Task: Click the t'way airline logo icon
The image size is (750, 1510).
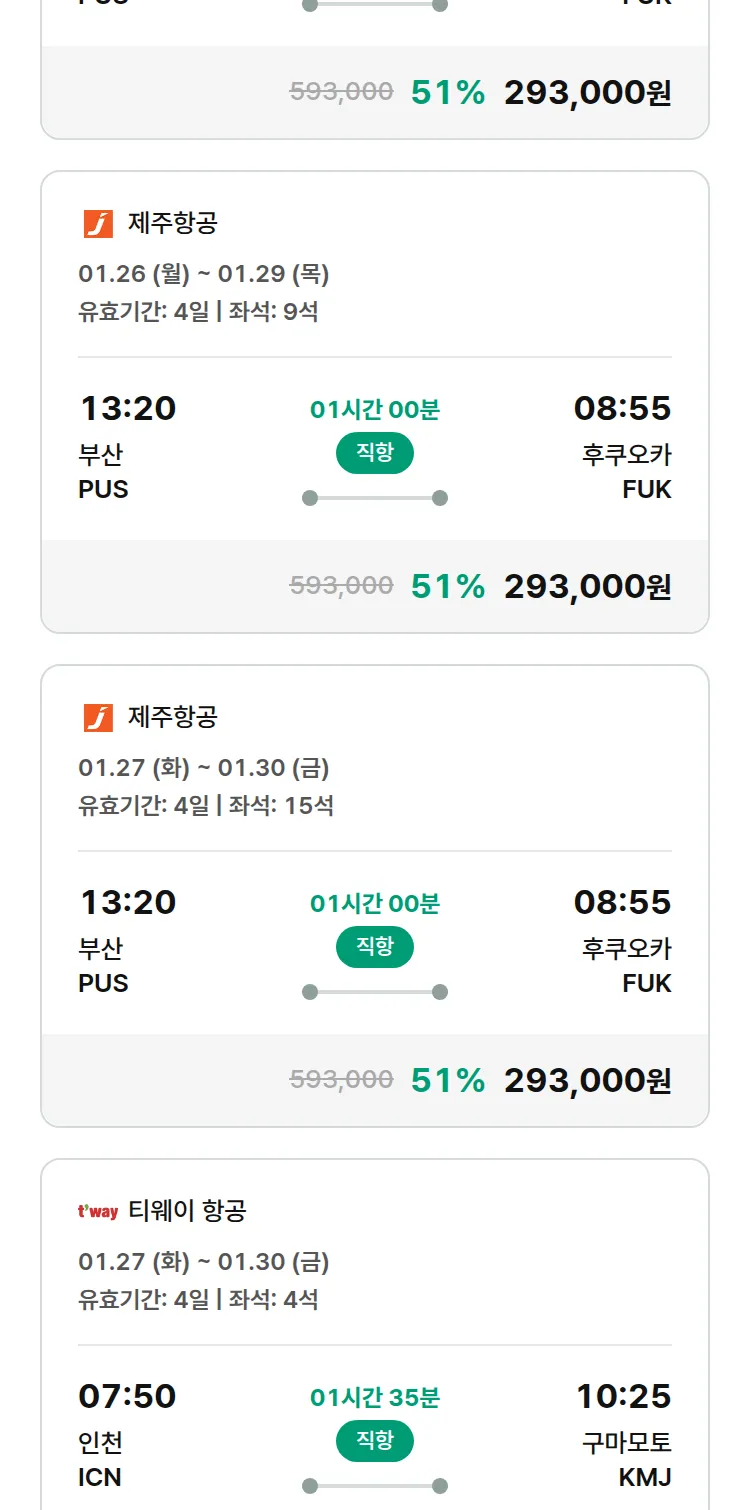Action: (x=98, y=1212)
